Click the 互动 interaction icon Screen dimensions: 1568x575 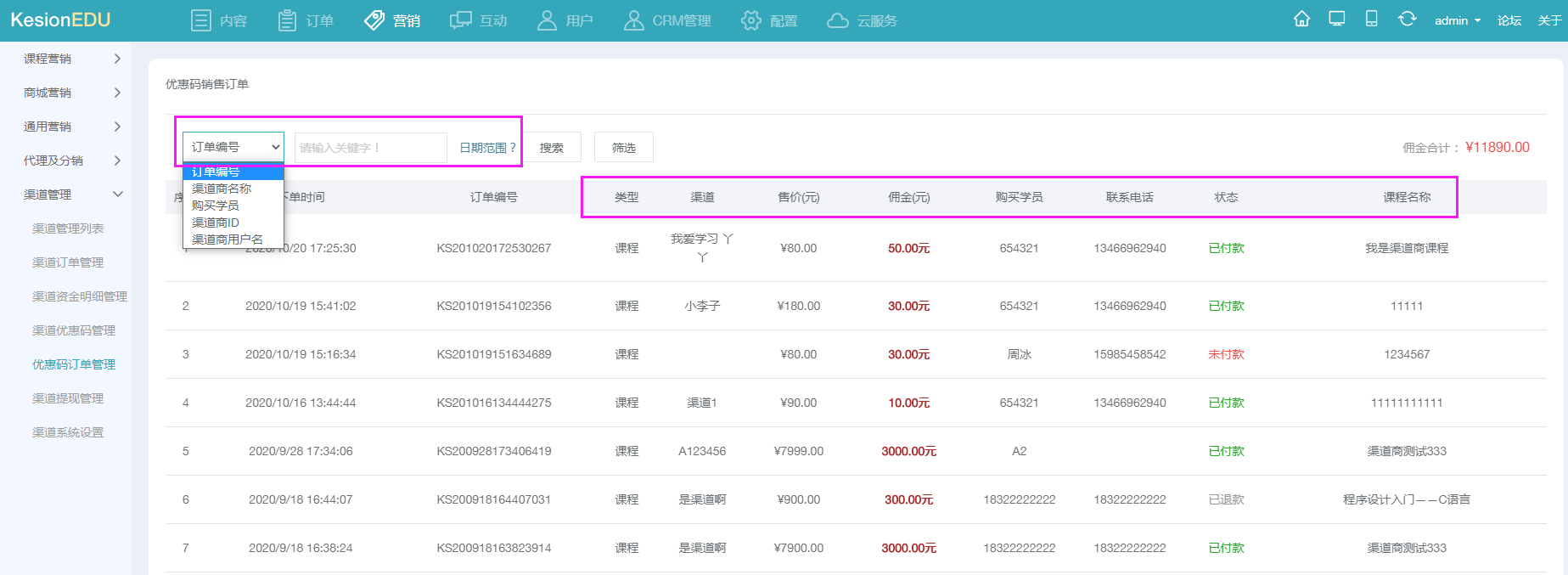[461, 20]
